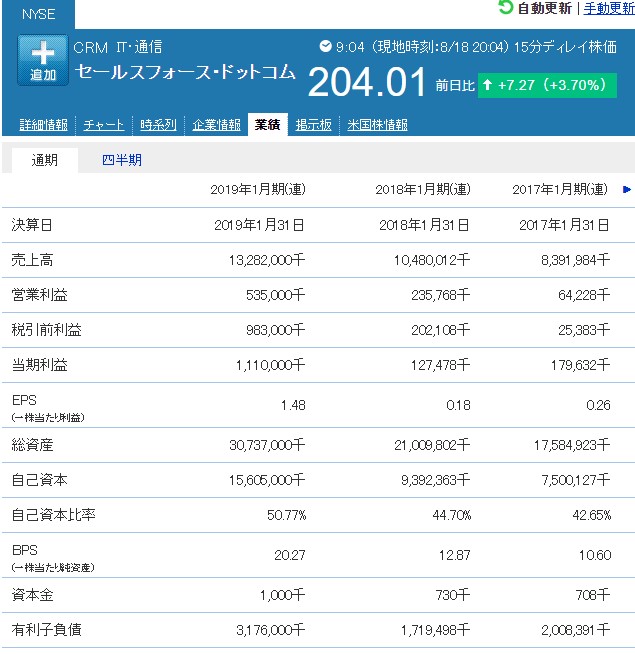
Task: Click the 税引前利益 row label
Action: click(46, 330)
